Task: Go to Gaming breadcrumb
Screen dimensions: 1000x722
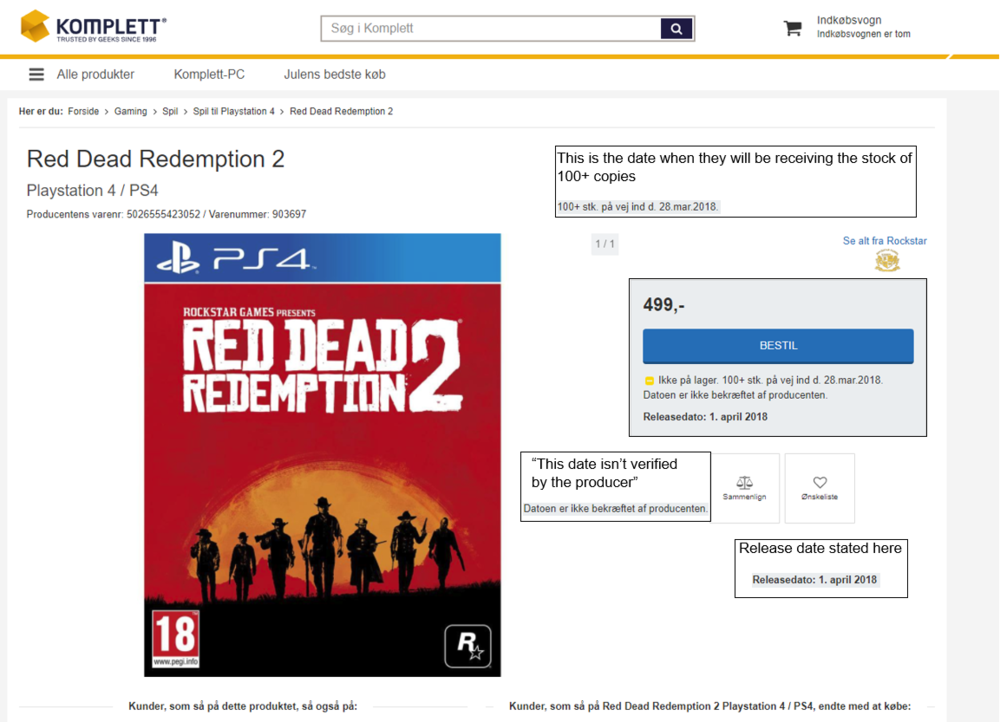Action: (131, 111)
